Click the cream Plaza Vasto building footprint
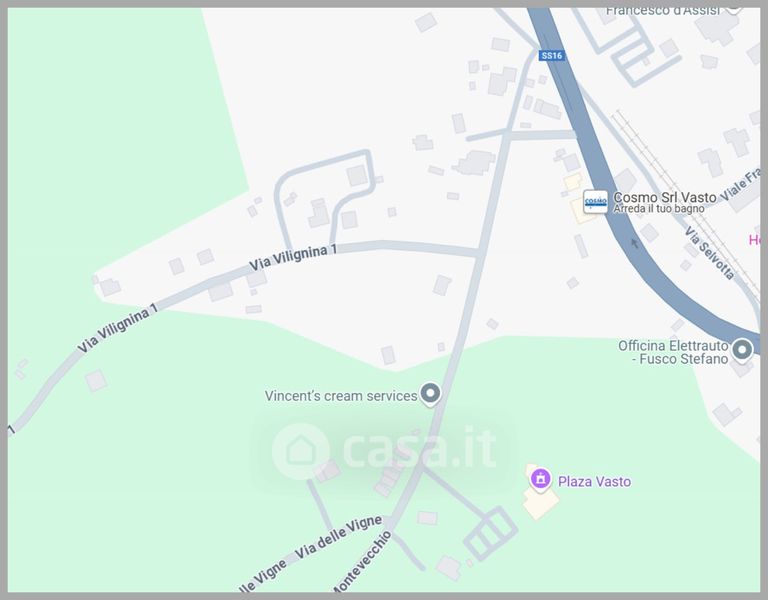The image size is (768, 600). pos(540,503)
